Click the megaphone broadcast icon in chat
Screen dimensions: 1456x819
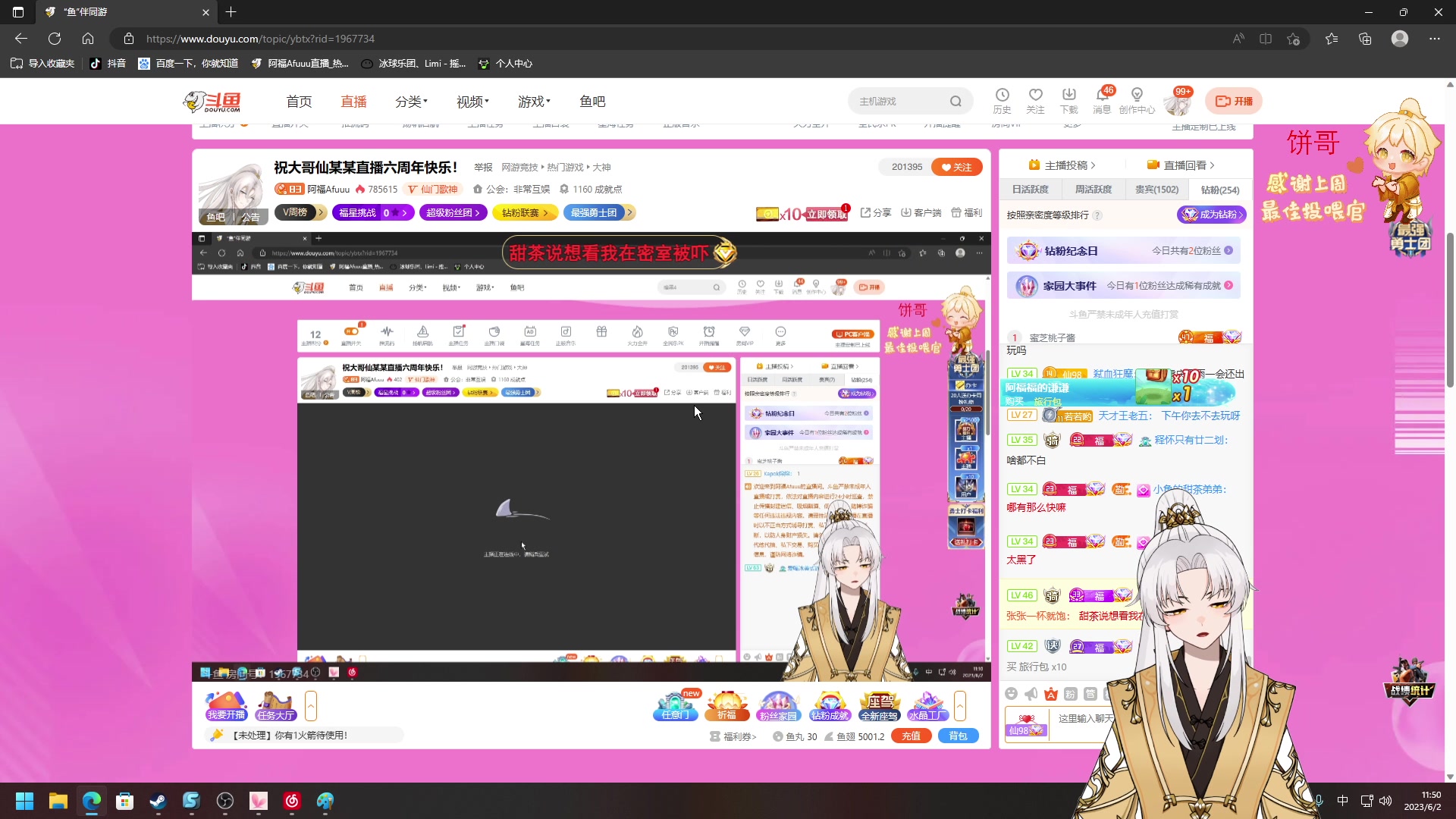click(1031, 693)
